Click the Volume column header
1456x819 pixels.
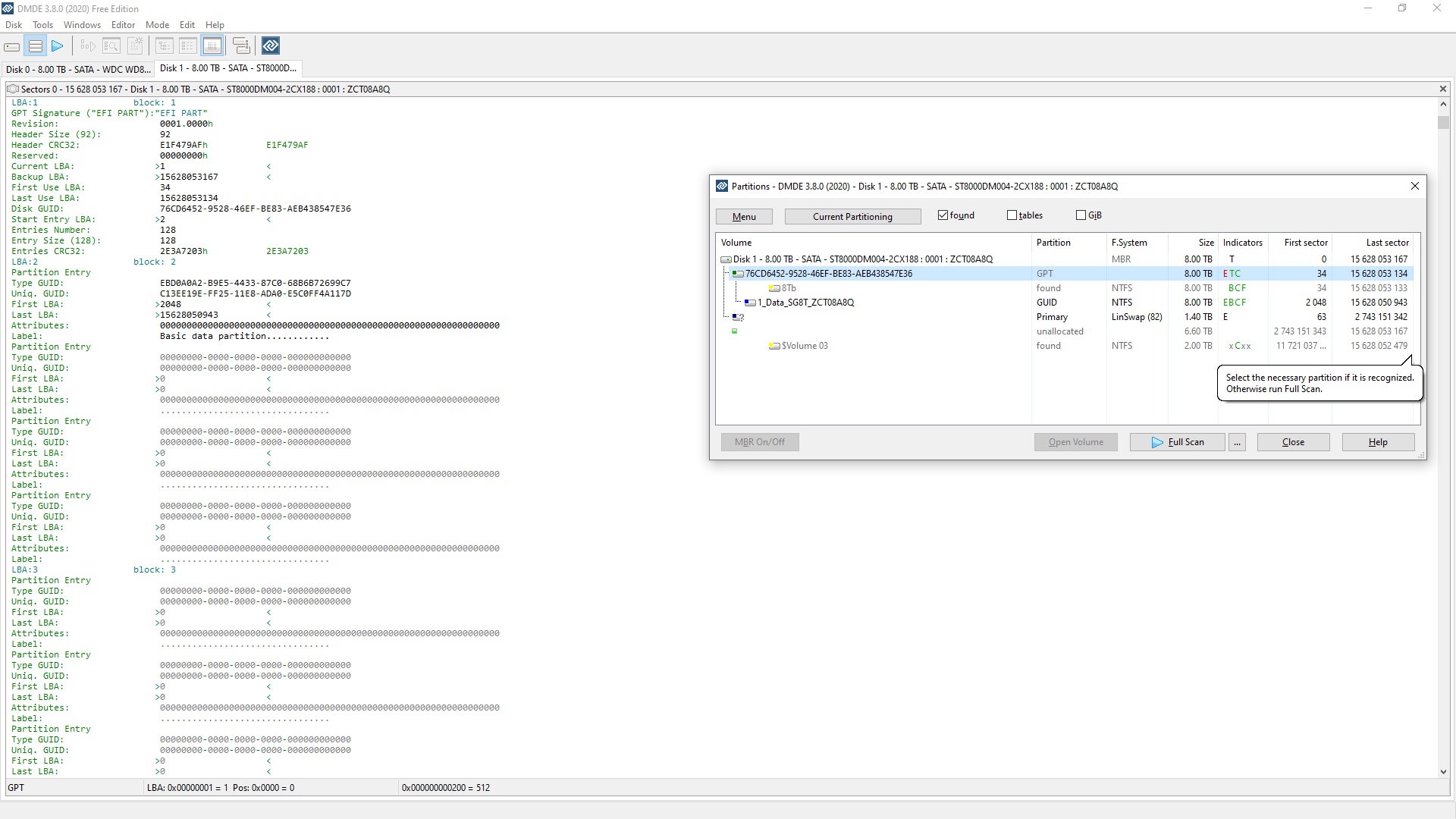pos(874,243)
